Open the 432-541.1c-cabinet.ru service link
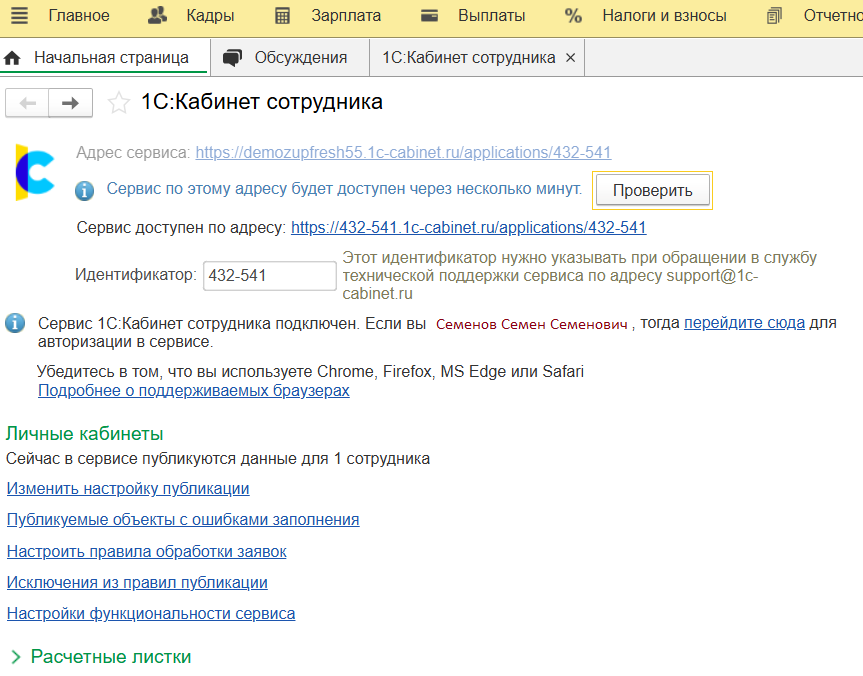The width and height of the screenshot is (863, 676). coord(468,227)
